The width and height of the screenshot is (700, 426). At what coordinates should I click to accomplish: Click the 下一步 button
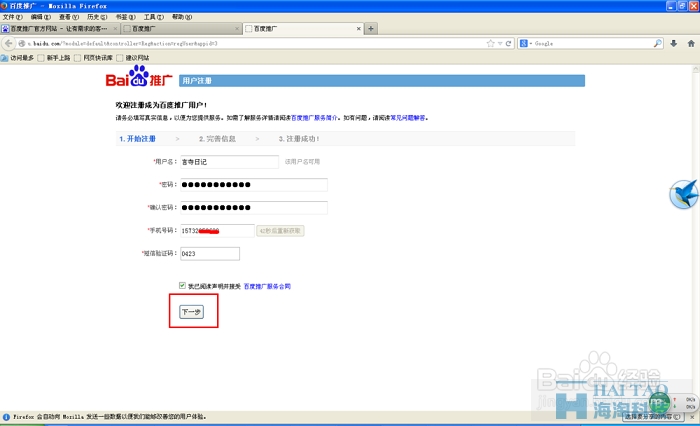pos(190,312)
